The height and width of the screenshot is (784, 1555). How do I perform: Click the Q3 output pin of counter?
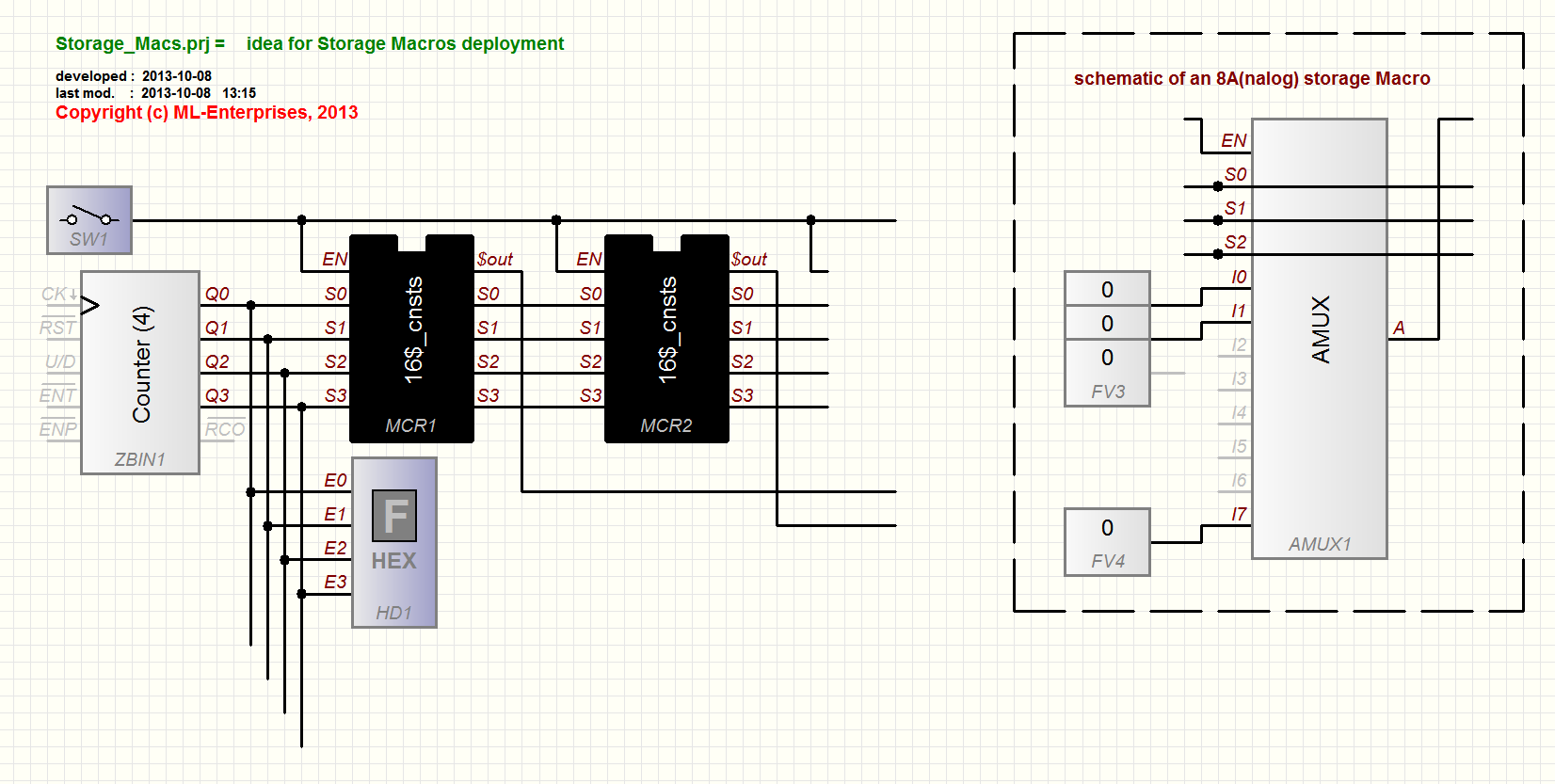coord(217,395)
